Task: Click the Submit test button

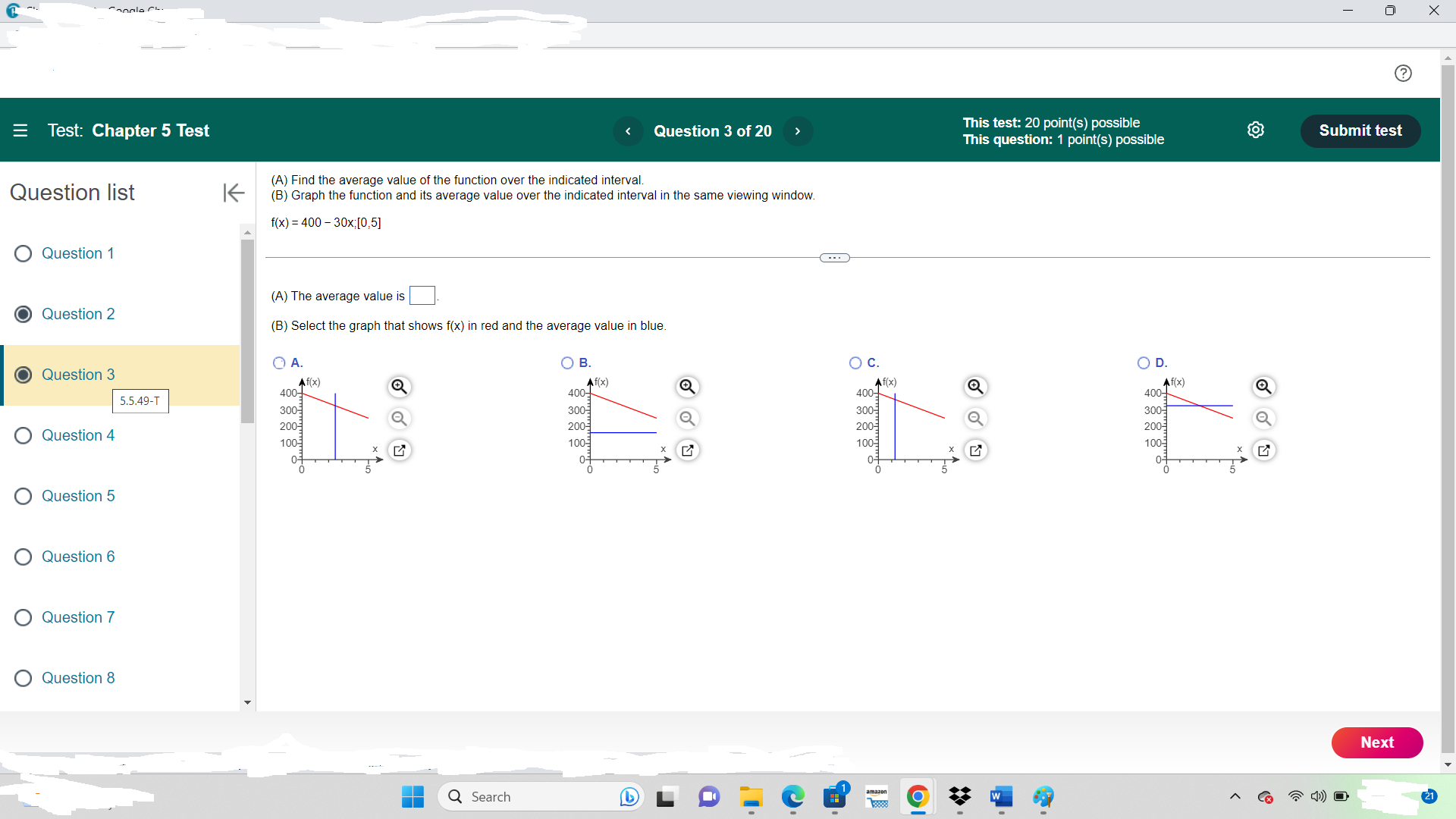Action: [x=1360, y=130]
